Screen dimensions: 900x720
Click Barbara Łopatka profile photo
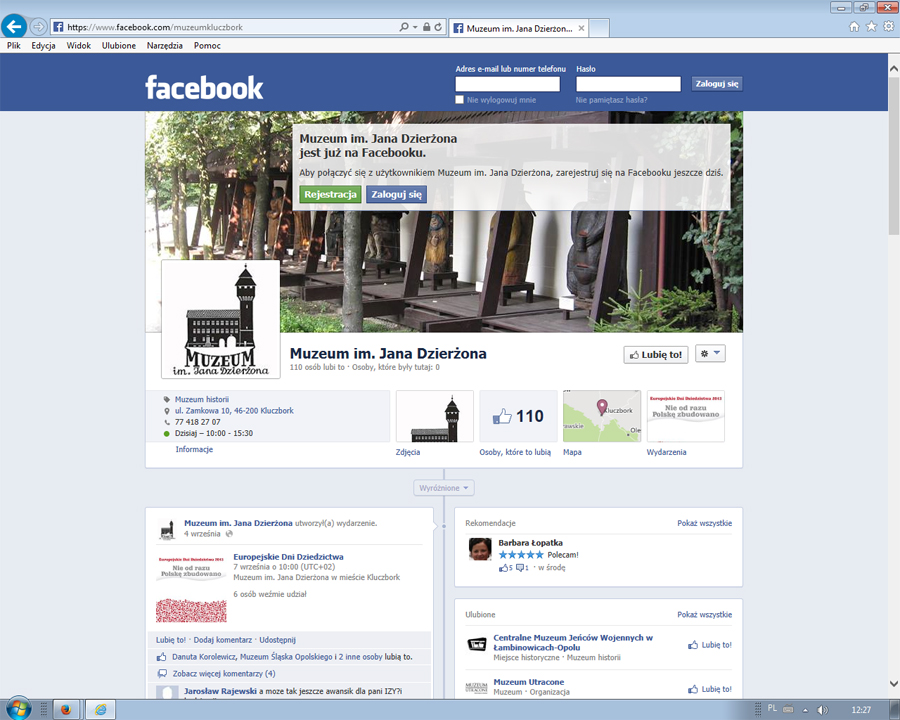480,549
